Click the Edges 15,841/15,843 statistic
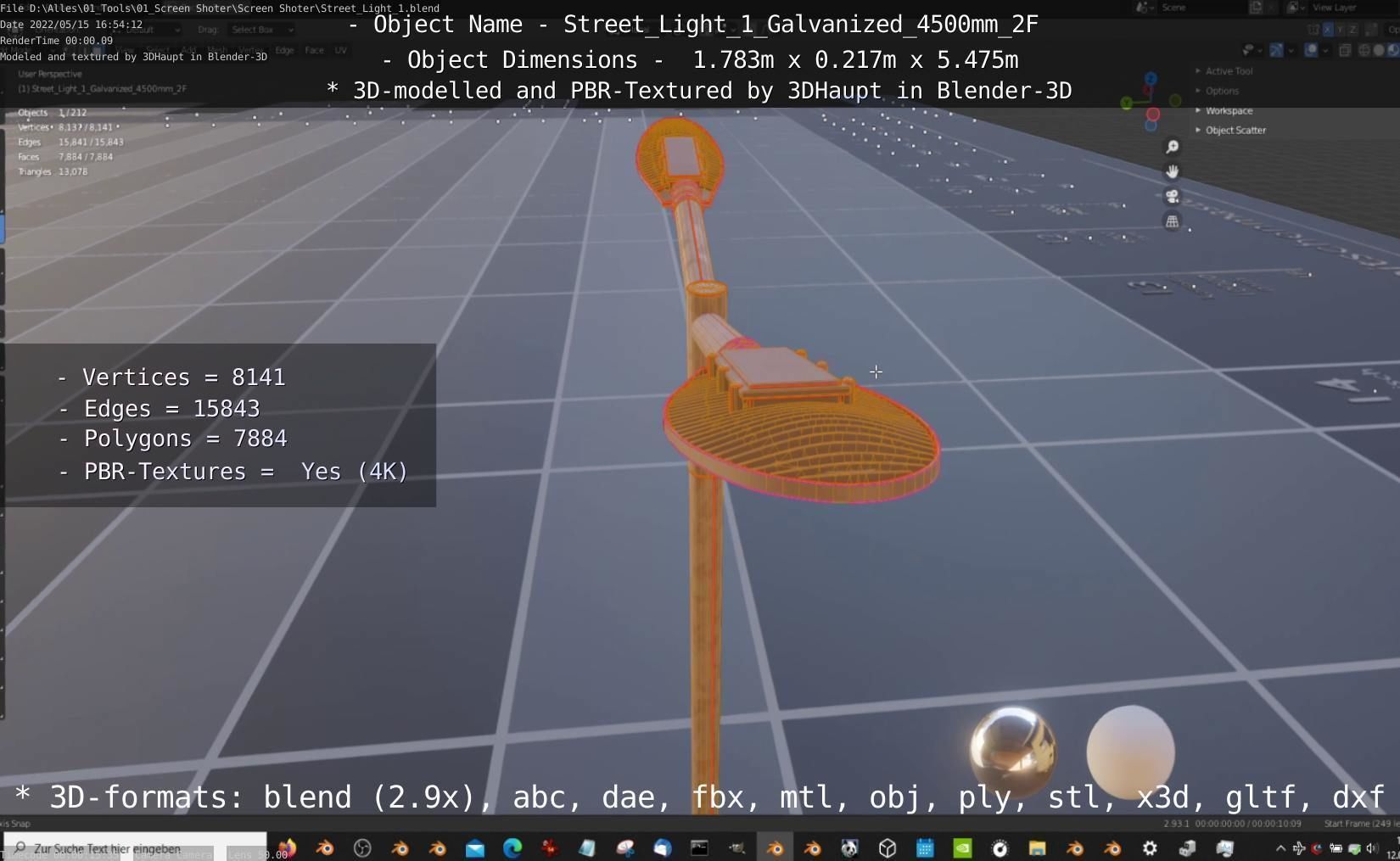 70,142
